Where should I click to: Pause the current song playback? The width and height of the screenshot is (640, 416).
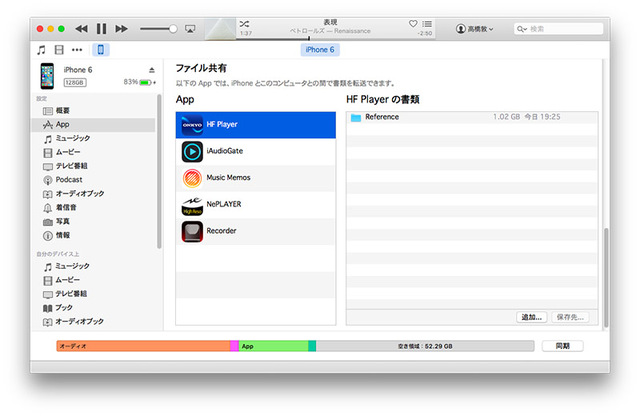[x=101, y=29]
